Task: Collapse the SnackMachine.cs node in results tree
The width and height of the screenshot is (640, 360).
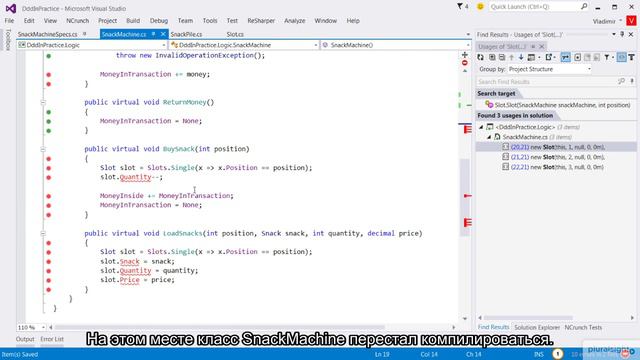Action: pyautogui.click(x=489, y=137)
